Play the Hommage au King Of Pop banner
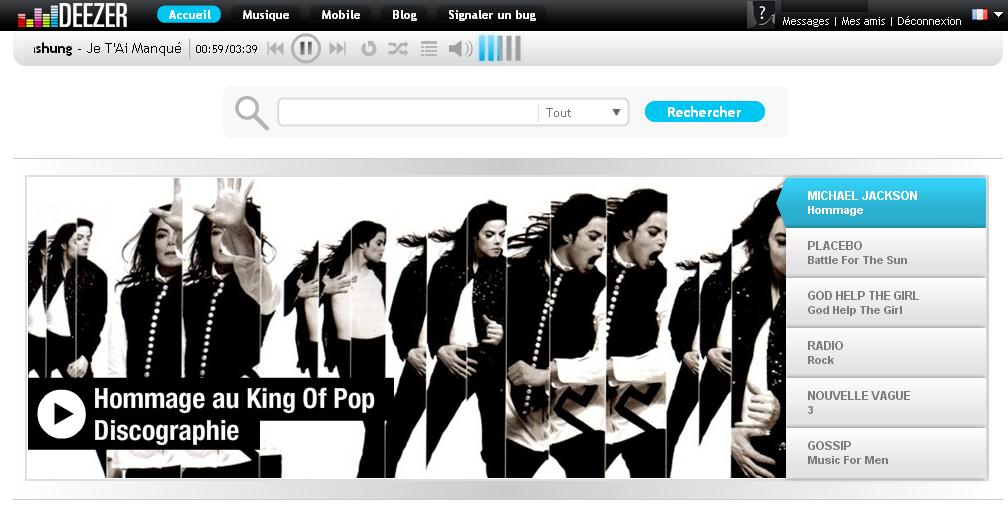Viewport: 1008px width, 506px height. [x=61, y=414]
